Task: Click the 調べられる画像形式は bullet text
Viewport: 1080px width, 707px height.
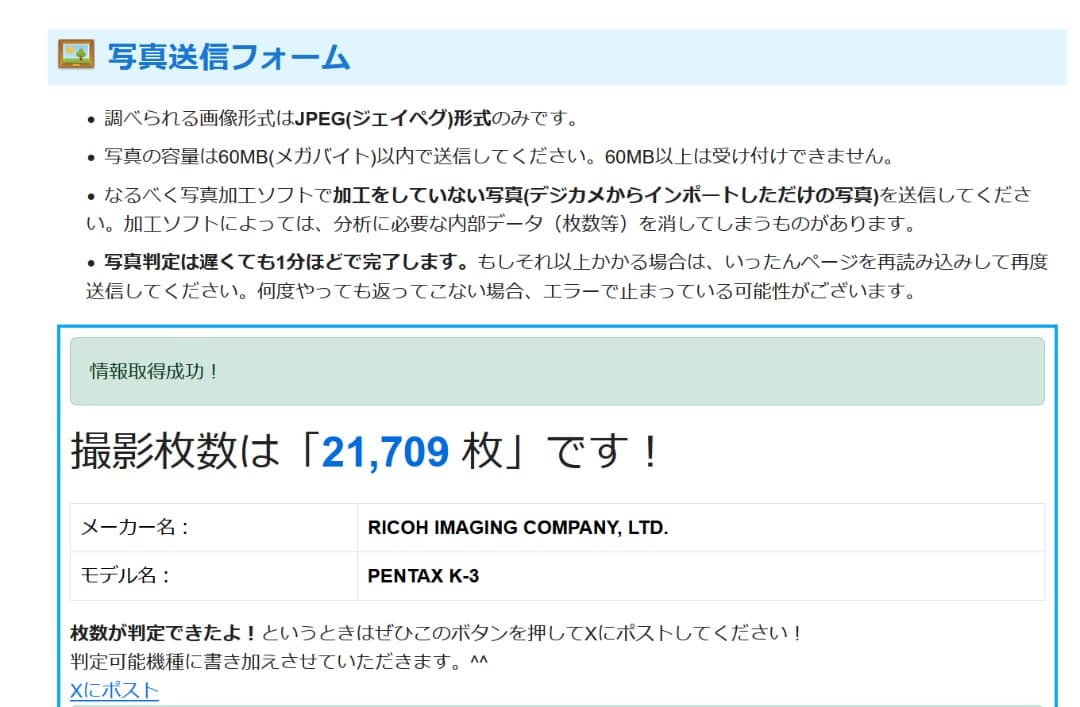Action: point(199,119)
